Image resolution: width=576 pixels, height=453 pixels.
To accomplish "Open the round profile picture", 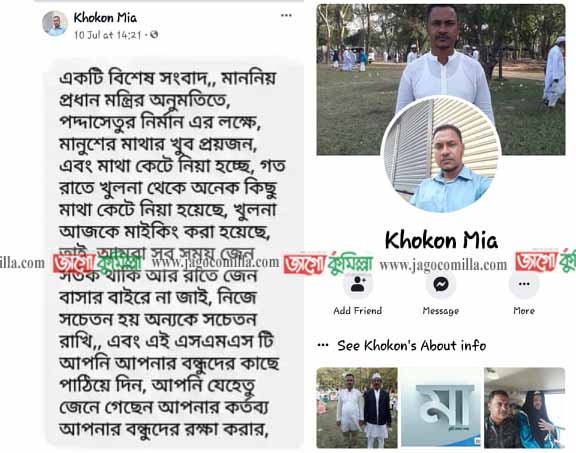I will coord(441,154).
